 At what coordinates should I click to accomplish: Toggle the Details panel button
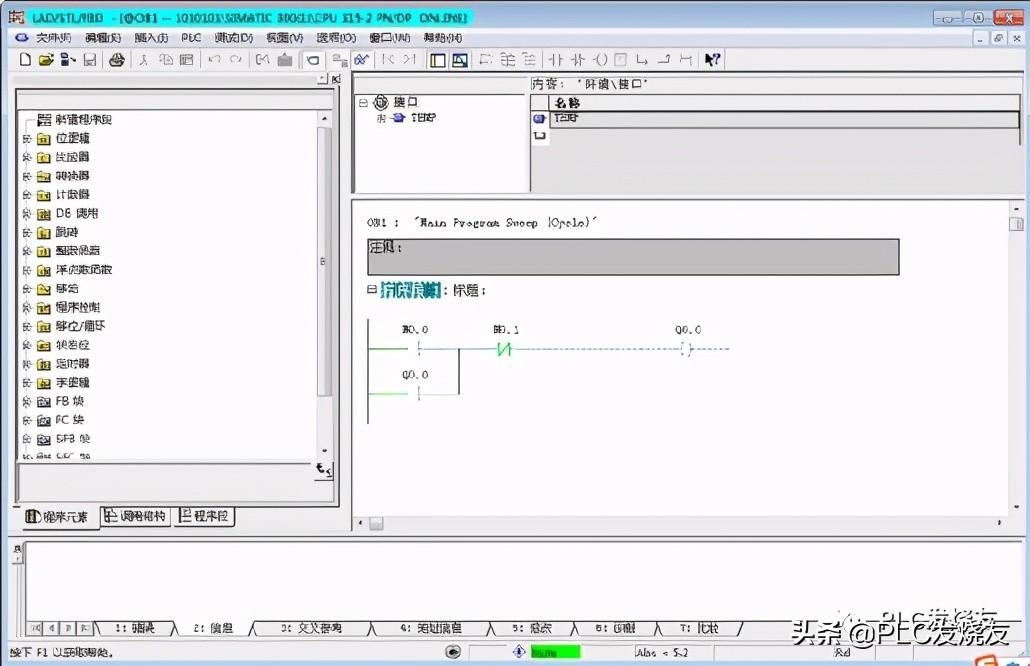click(460, 60)
